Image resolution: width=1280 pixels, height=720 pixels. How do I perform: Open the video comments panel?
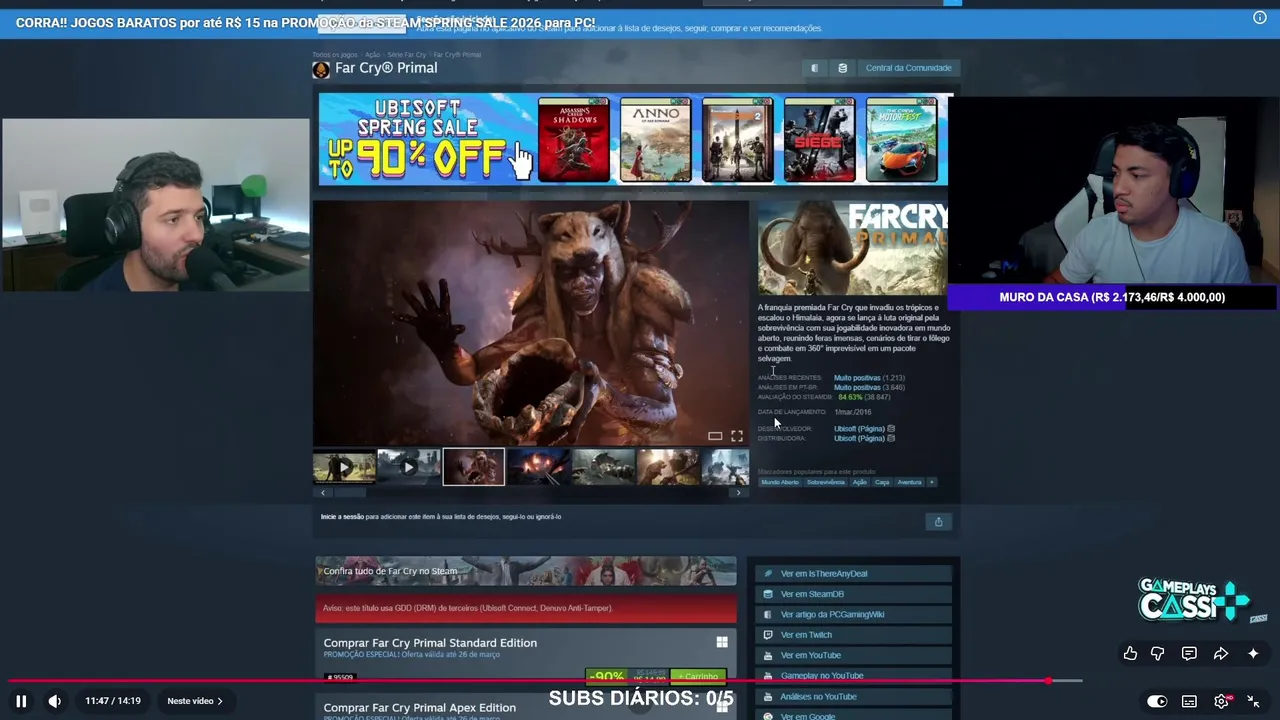(x=1189, y=653)
